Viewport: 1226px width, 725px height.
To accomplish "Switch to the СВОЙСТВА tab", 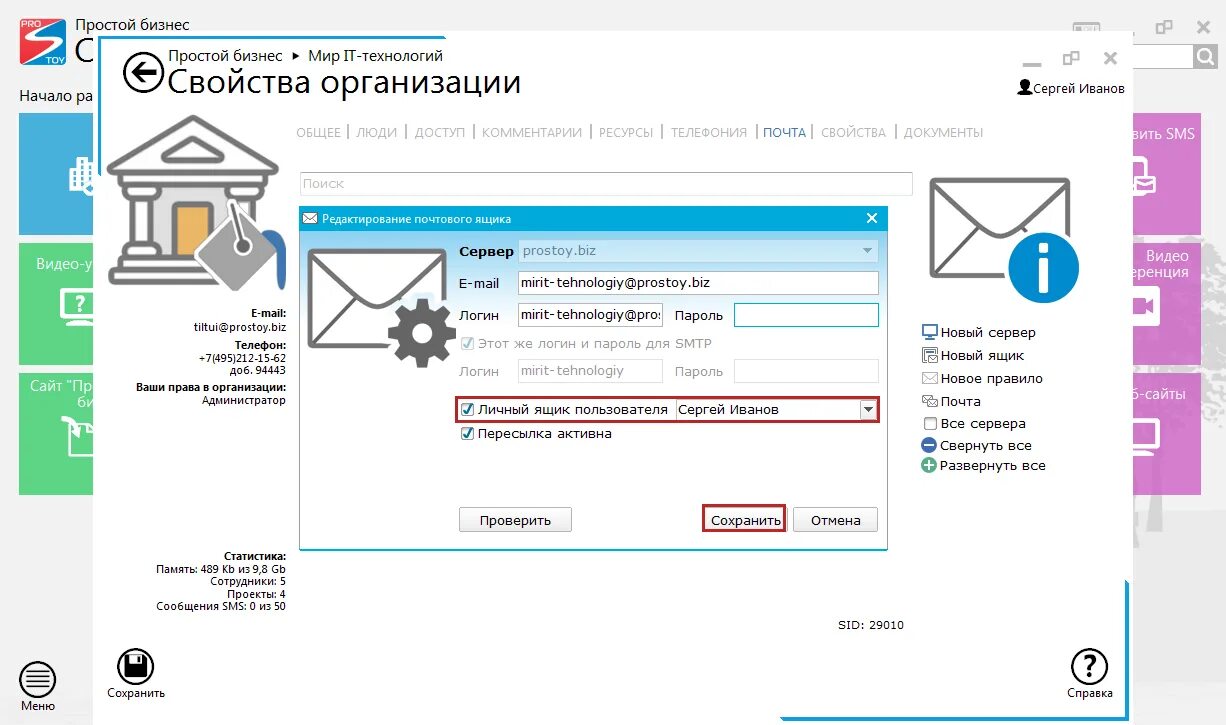I will coord(853,132).
